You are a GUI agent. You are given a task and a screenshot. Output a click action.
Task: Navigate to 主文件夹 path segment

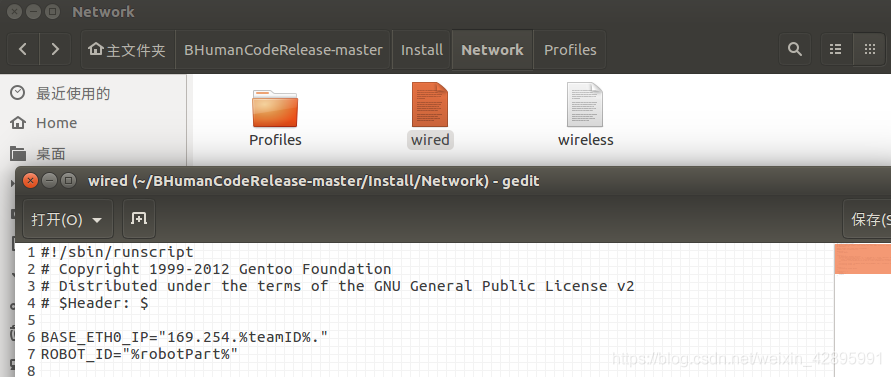coord(128,49)
